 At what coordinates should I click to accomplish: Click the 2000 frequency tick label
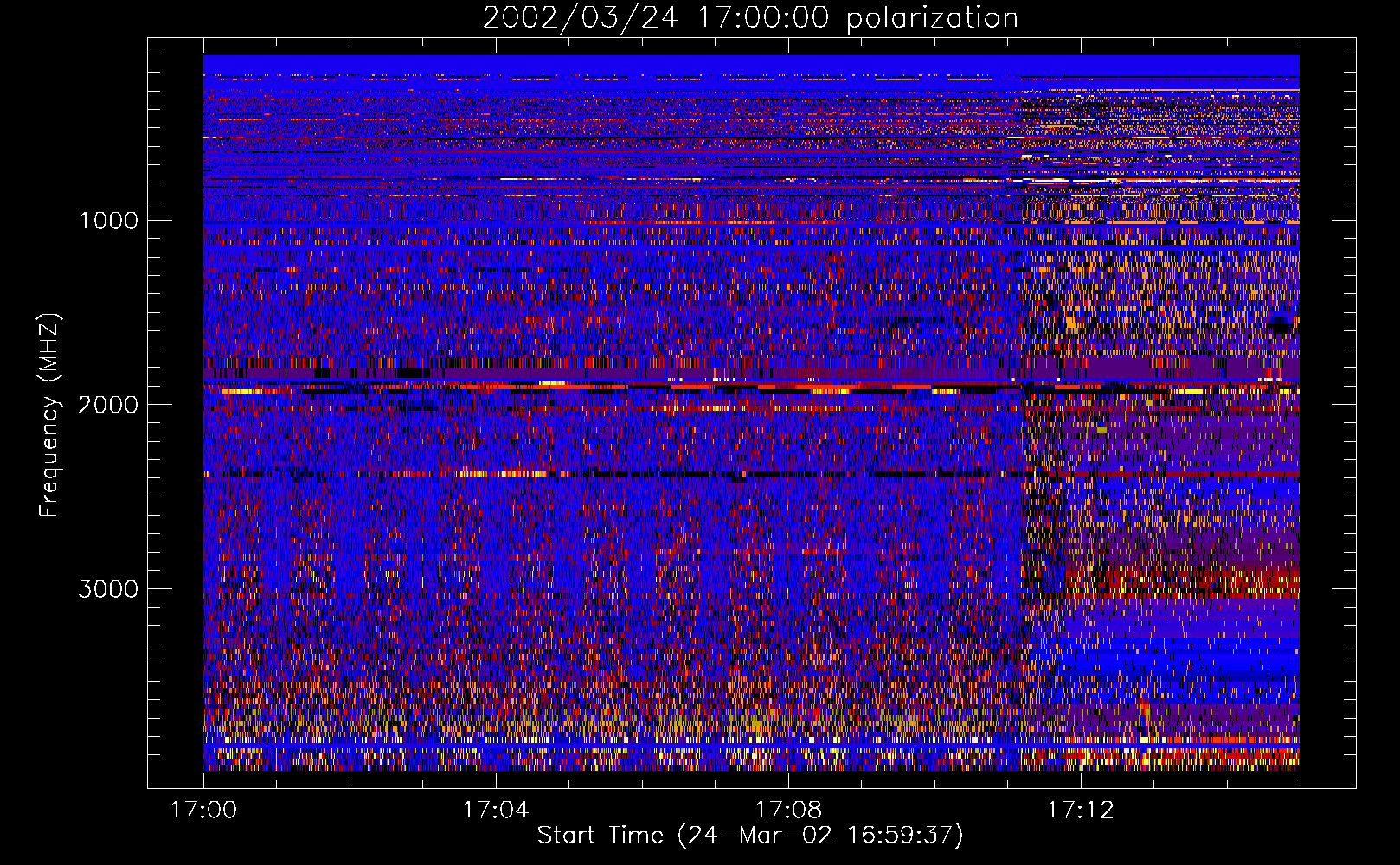108,405
